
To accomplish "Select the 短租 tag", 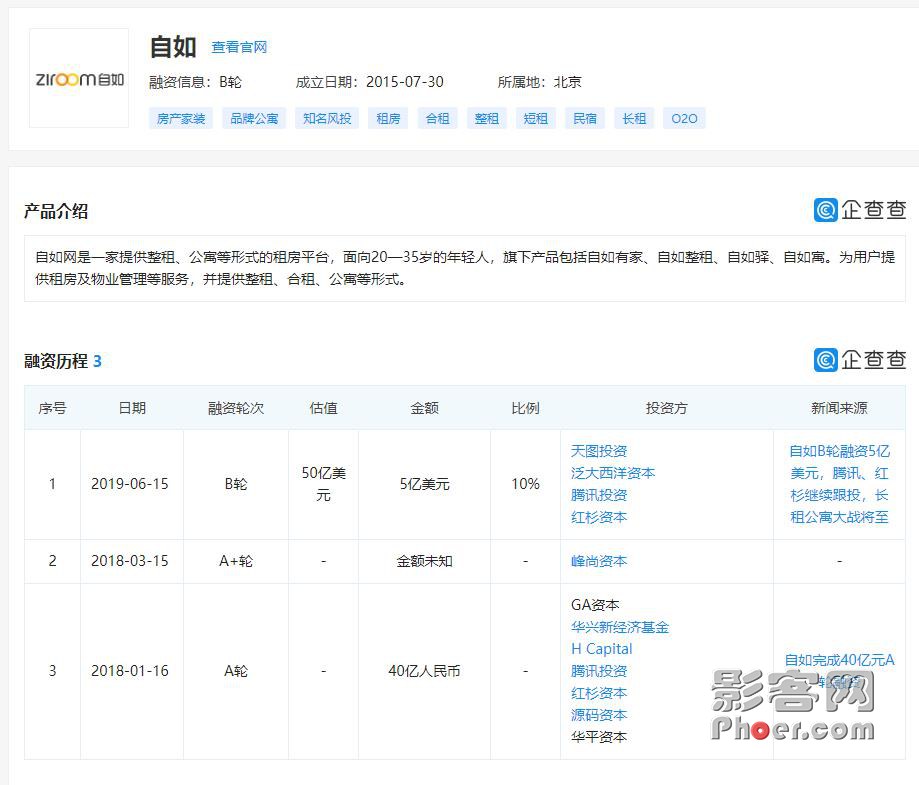I will coord(536,118).
